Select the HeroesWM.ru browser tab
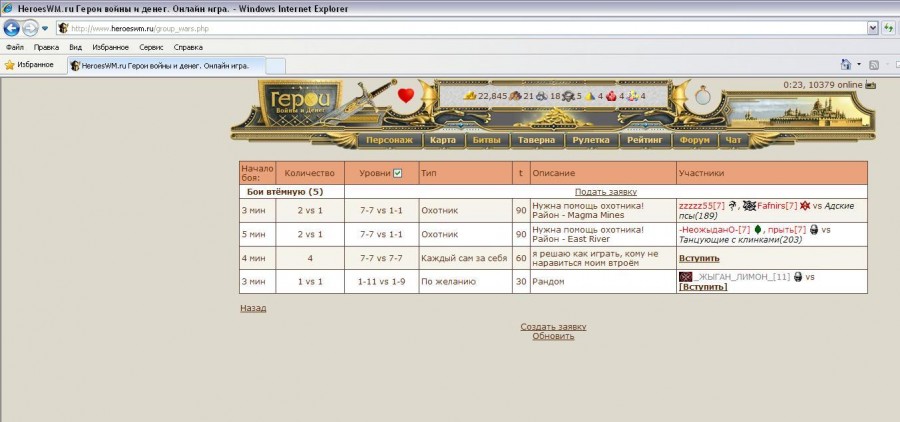This screenshot has width=900, height=422. (166, 65)
